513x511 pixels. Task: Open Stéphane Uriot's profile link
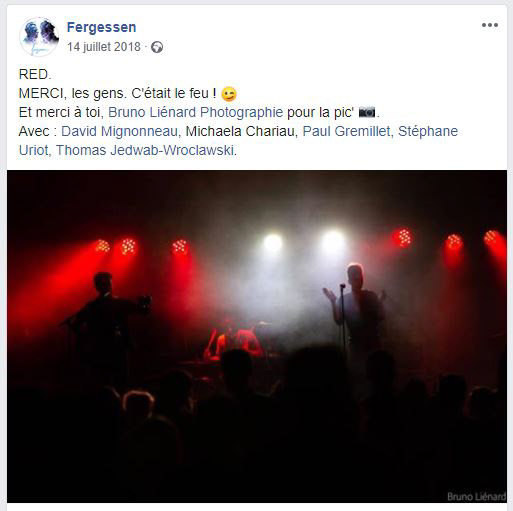pos(428,131)
